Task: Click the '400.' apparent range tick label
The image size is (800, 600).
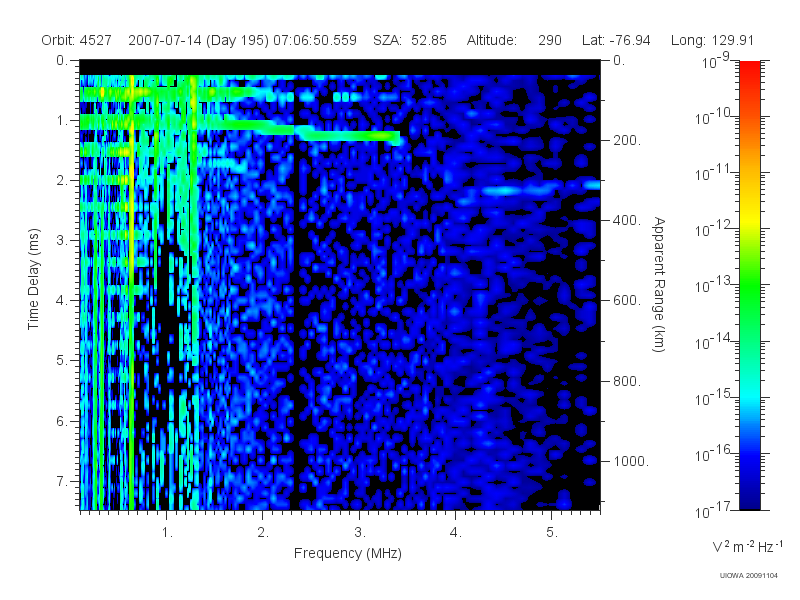Action: (x=627, y=220)
